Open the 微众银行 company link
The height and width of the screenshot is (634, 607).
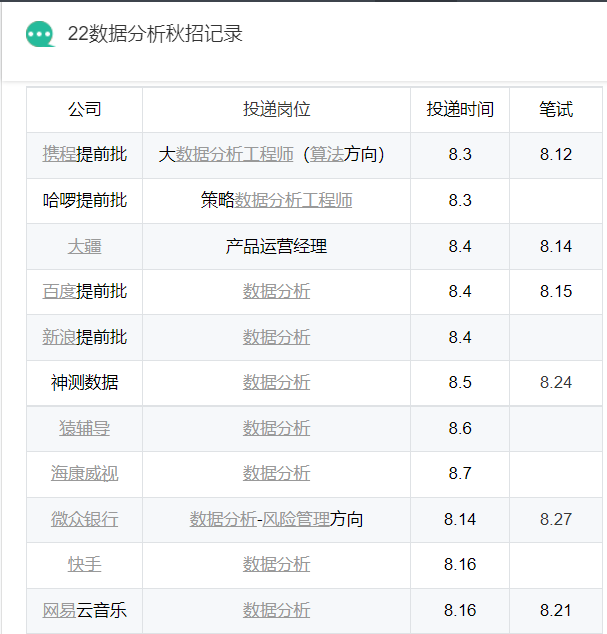85,519
